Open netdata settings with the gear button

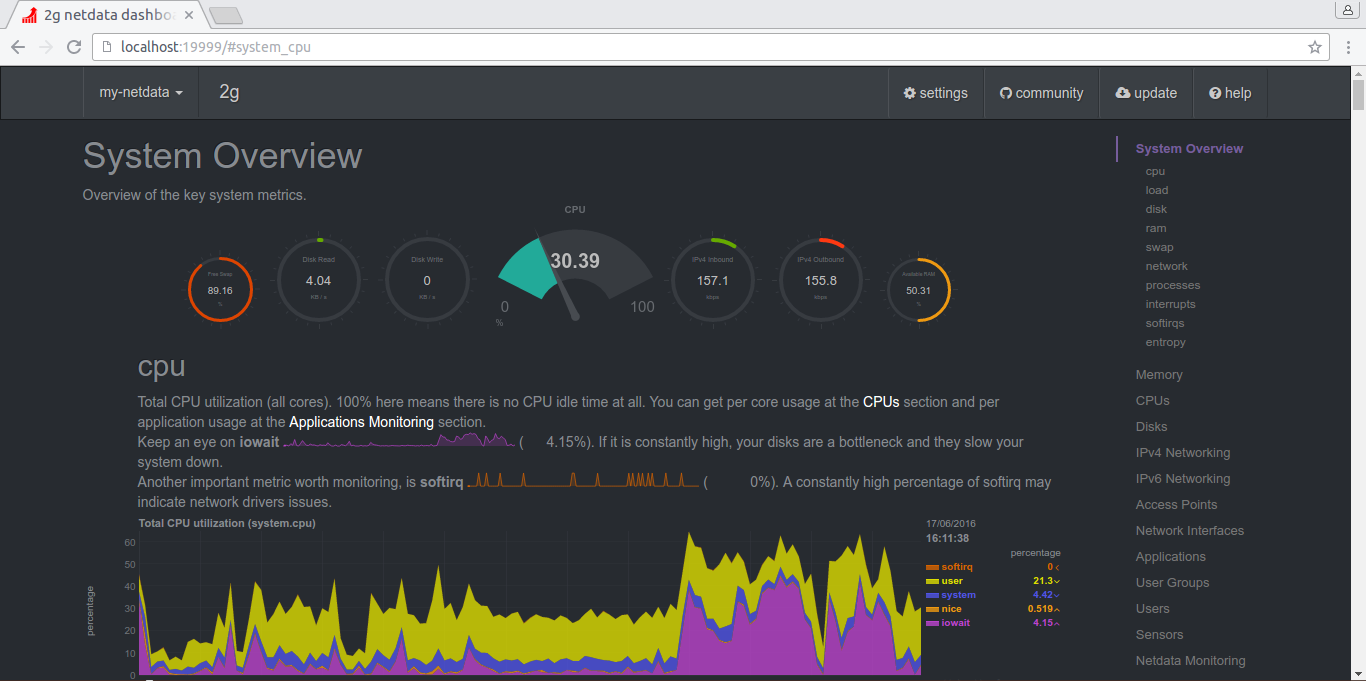pyautogui.click(x=936, y=93)
